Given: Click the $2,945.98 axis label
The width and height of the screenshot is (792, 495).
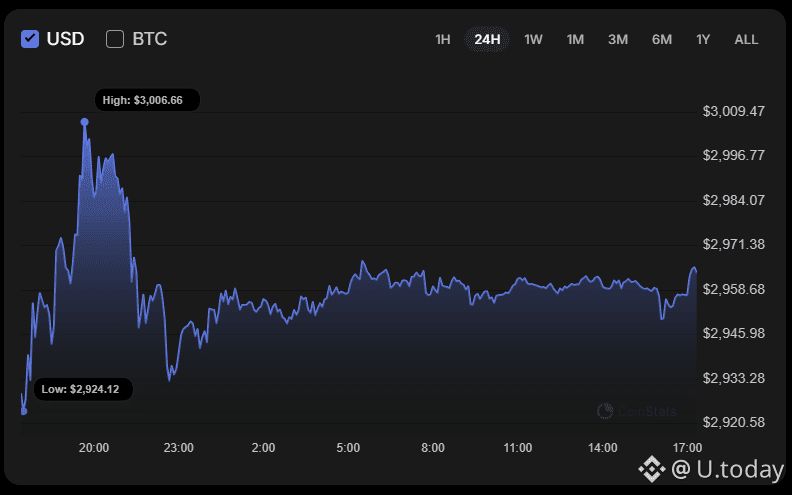Looking at the screenshot, I should [733, 333].
